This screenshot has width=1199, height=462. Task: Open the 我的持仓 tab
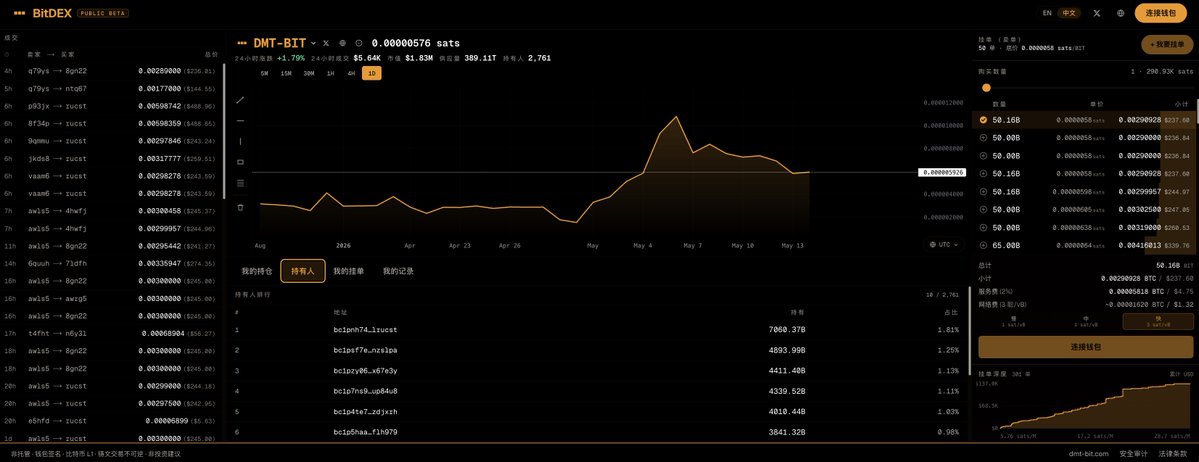pyautogui.click(x=256, y=271)
